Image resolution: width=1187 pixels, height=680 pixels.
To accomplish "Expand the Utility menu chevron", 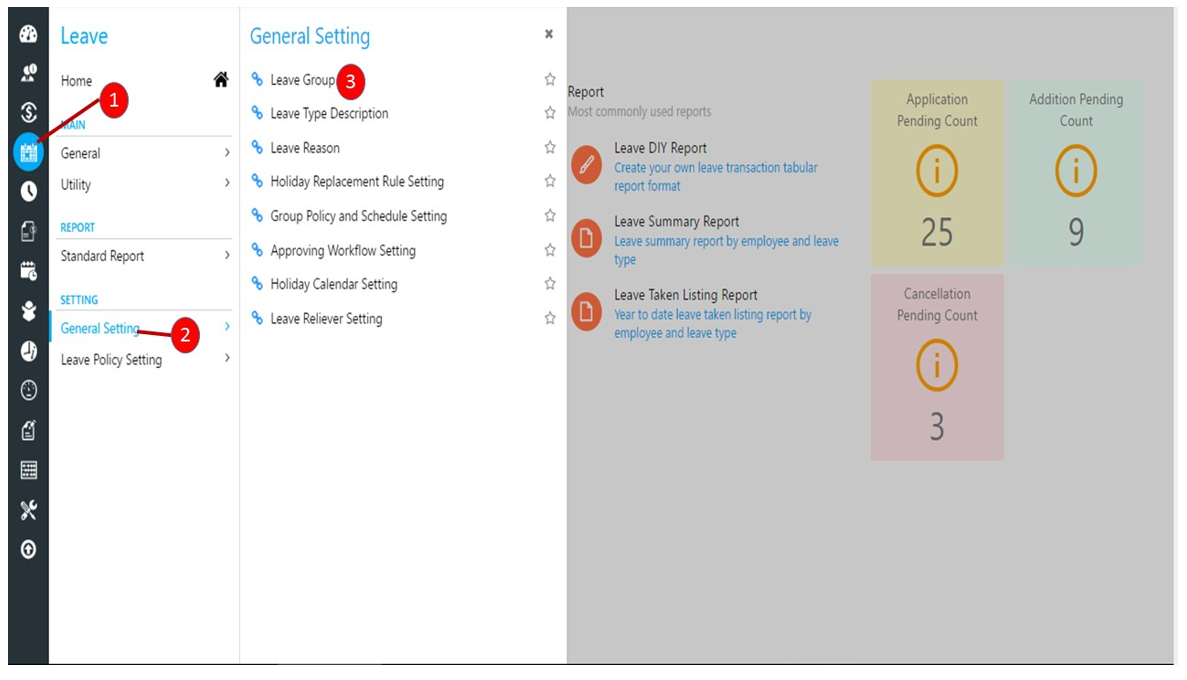I will (226, 183).
